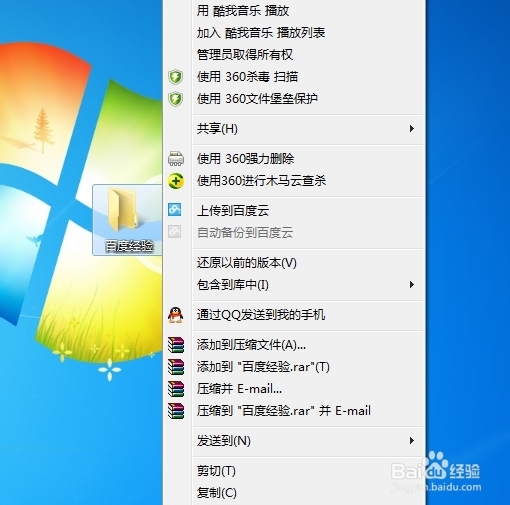Click the WinRAR icon beside 添加到 "百度经验.rar"(T)
The width and height of the screenshot is (510, 505).
(176, 367)
